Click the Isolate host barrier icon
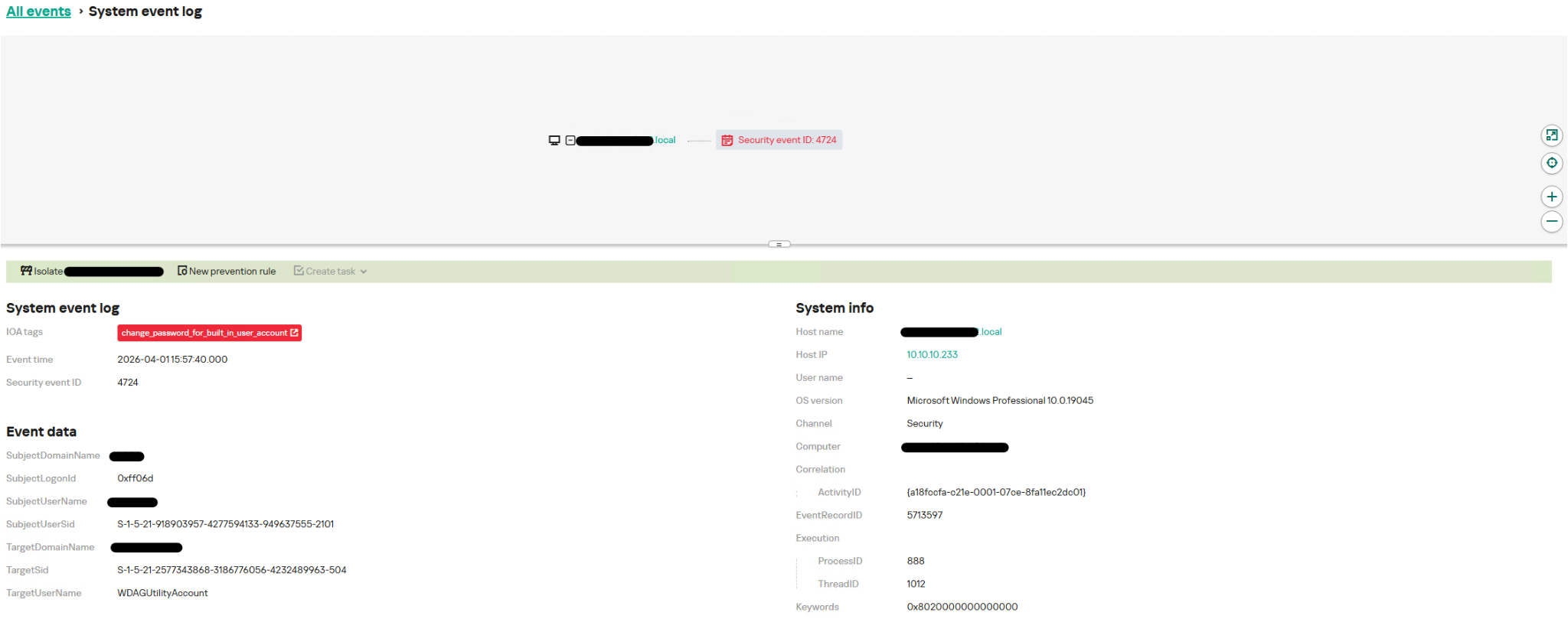The image size is (1568, 619). click(26, 271)
